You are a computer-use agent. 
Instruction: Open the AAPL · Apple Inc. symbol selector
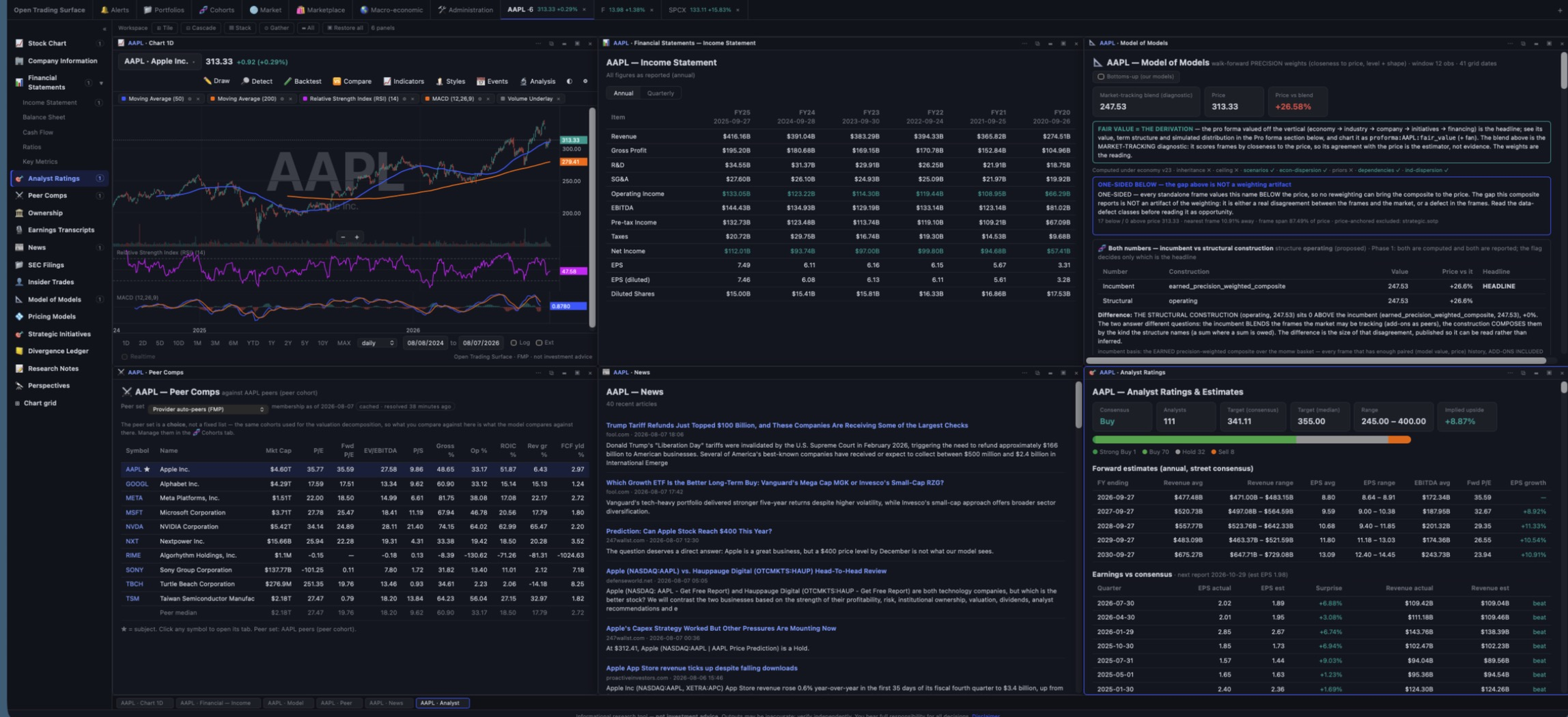click(x=160, y=61)
